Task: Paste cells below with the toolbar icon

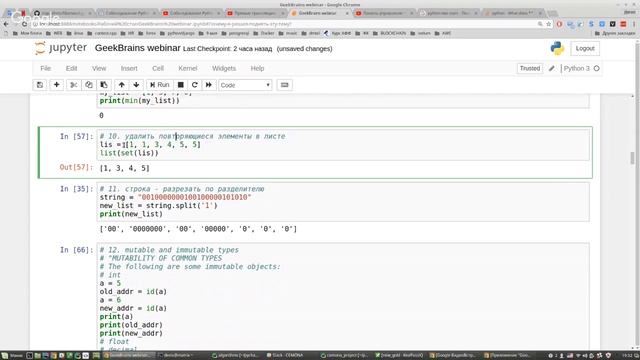Action: tap(104, 85)
